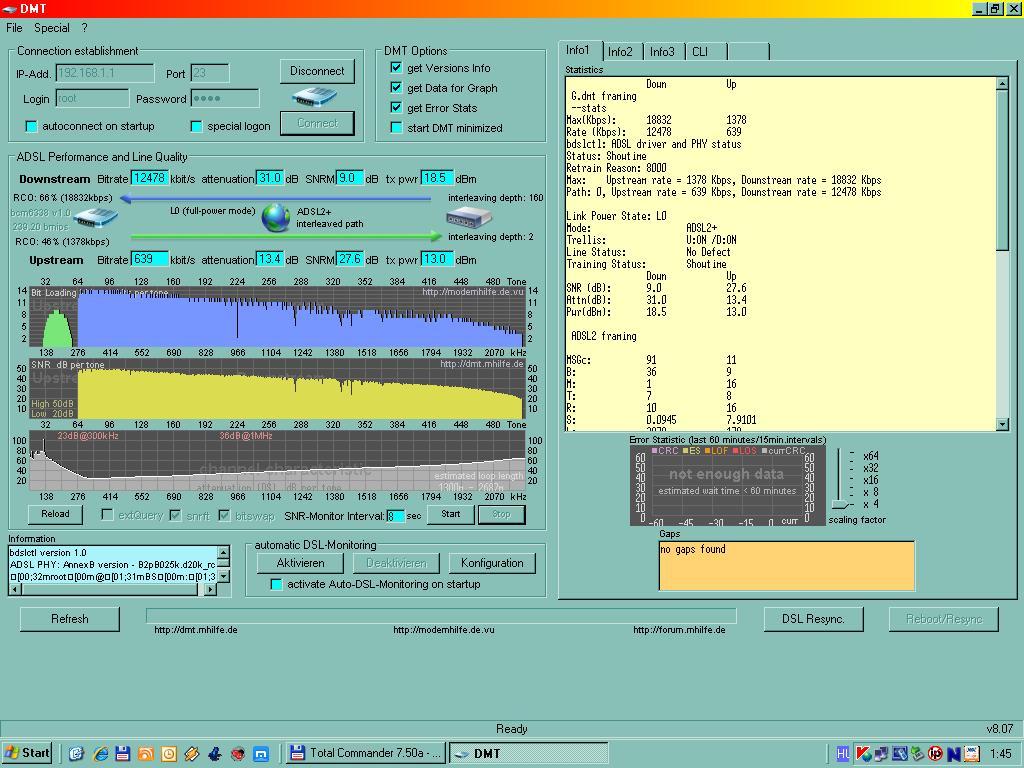The height and width of the screenshot is (768, 1024).
Task: Open the orange RSS feed quick launch icon
Action: 146,753
